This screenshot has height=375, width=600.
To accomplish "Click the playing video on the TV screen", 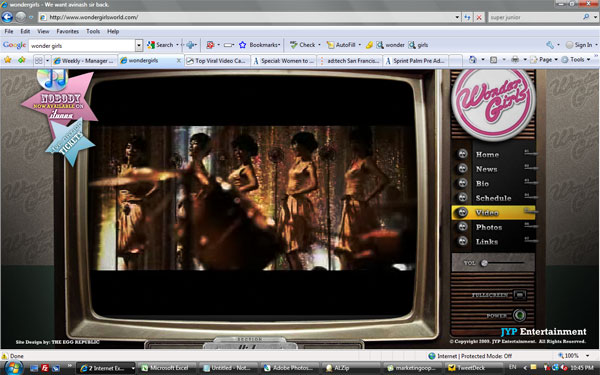I will click(252, 198).
